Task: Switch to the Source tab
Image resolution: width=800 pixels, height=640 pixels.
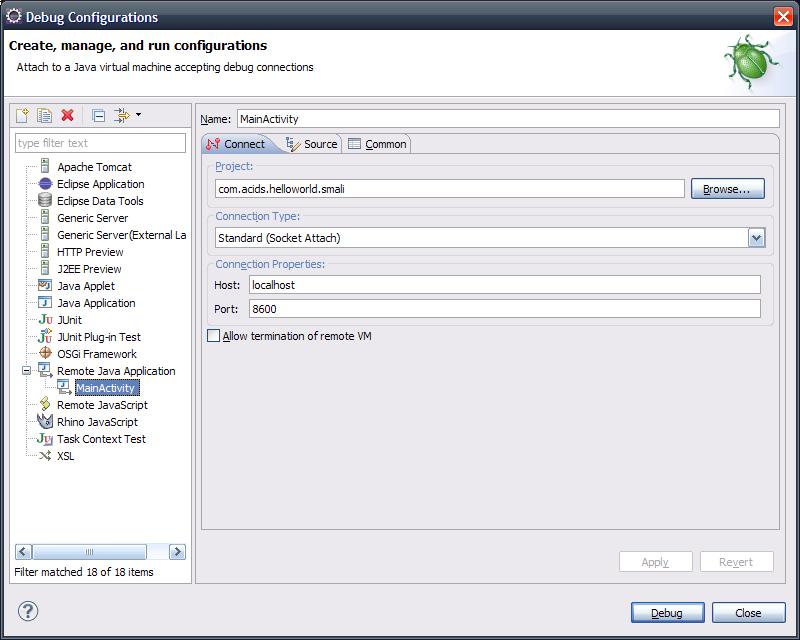Action: pyautogui.click(x=311, y=144)
